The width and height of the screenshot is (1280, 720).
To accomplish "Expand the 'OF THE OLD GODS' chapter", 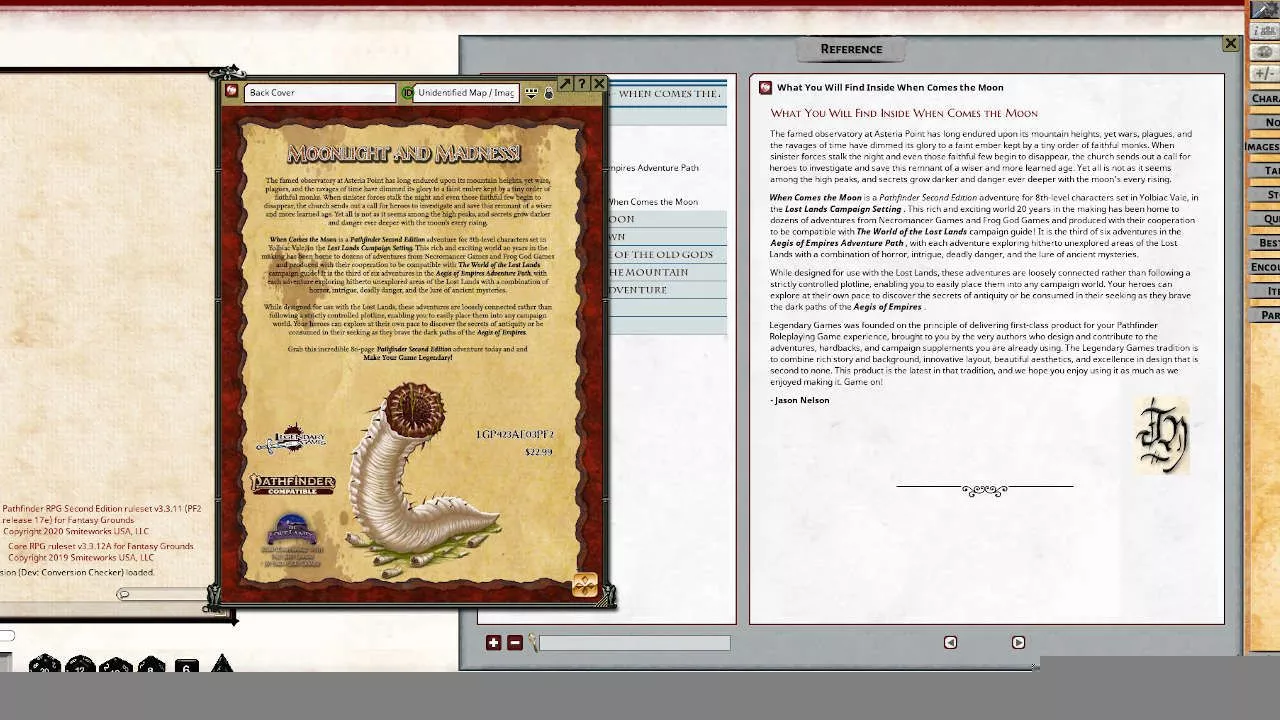I will [x=667, y=254].
